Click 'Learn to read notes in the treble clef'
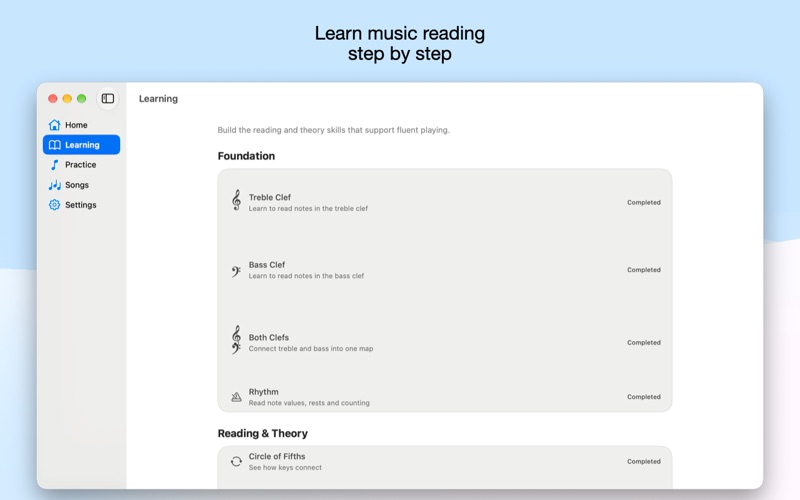This screenshot has width=800, height=500. [308, 209]
